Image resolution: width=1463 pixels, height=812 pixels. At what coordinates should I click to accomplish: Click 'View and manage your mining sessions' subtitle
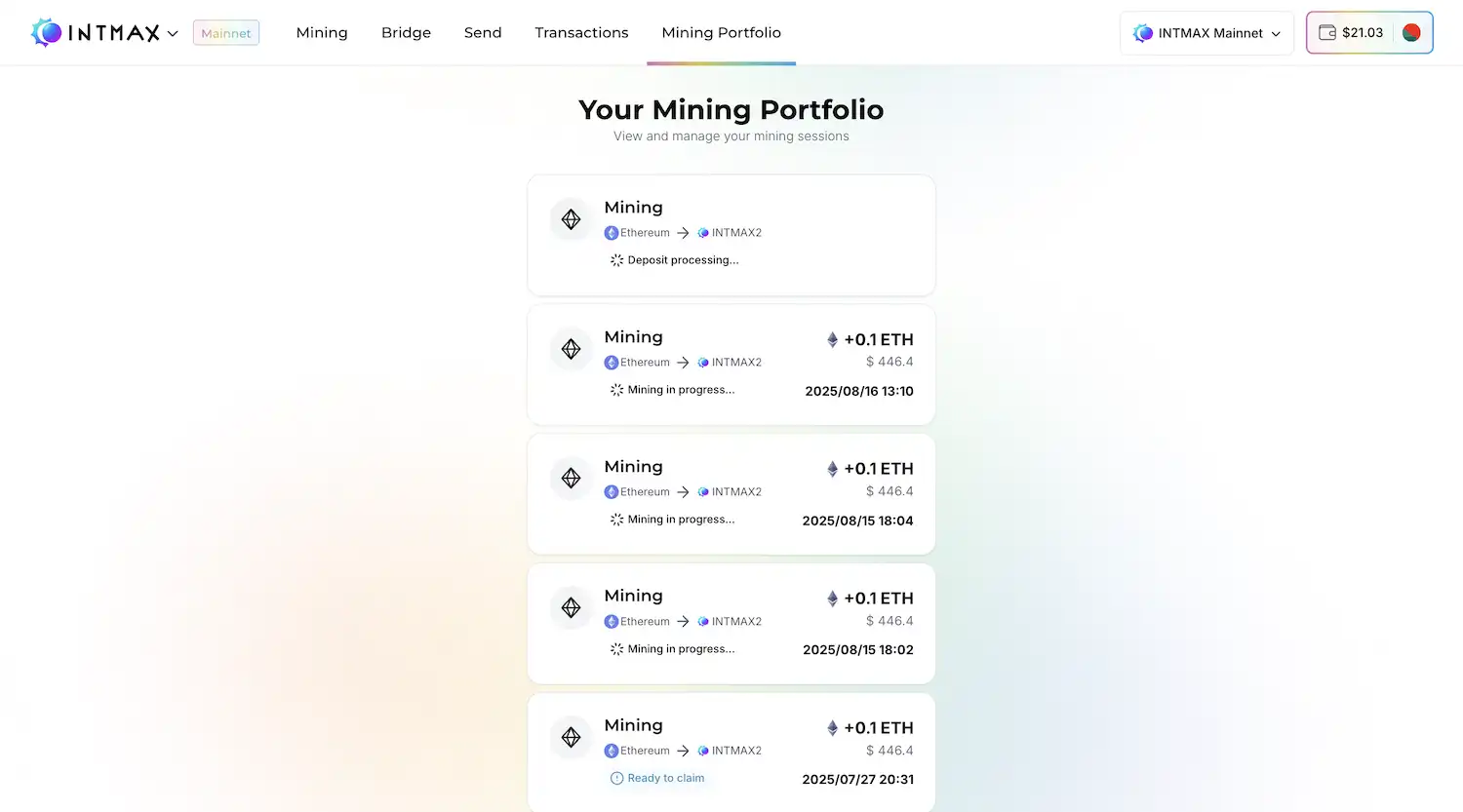[x=731, y=136]
